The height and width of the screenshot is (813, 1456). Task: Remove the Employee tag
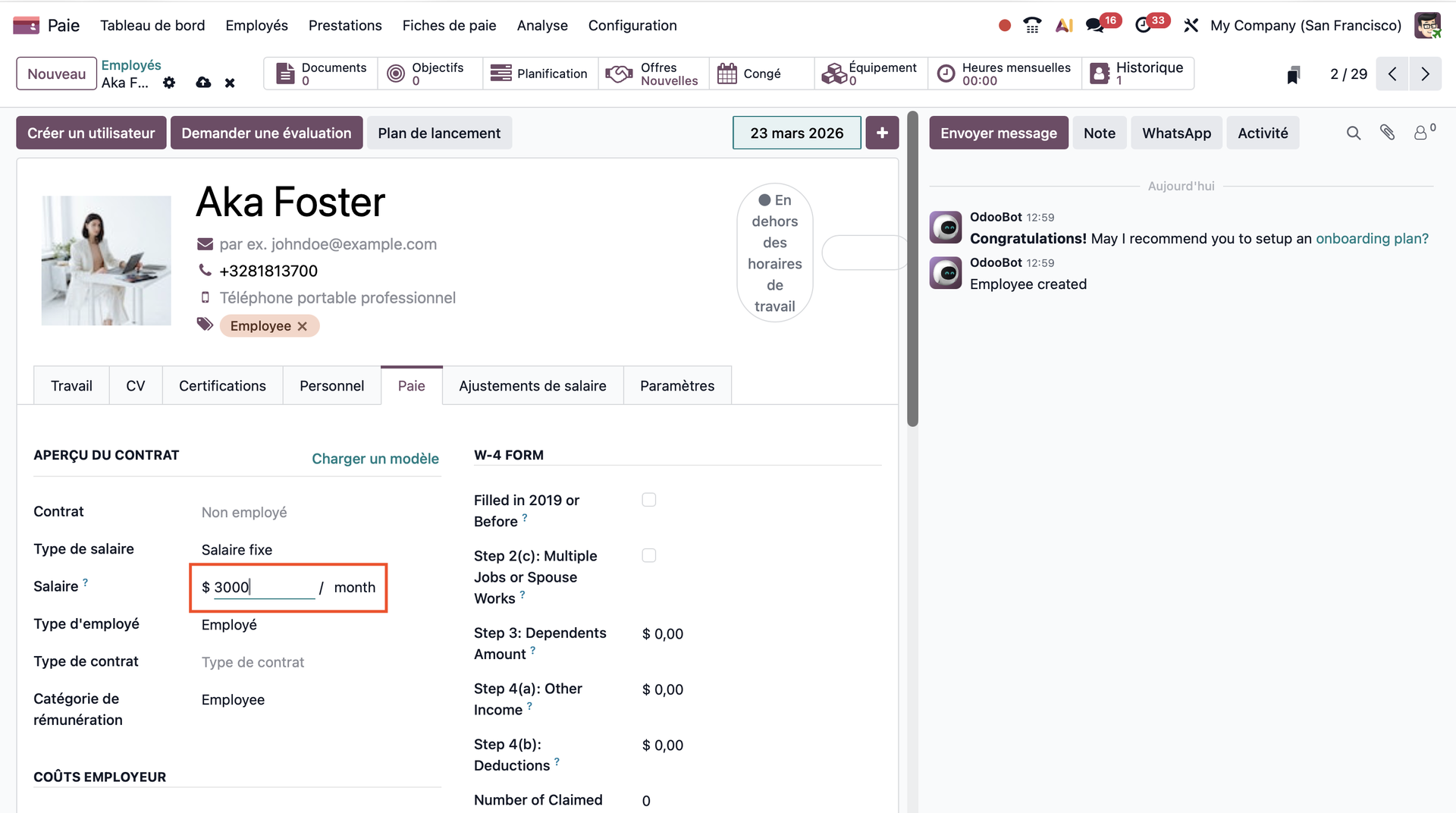click(303, 326)
